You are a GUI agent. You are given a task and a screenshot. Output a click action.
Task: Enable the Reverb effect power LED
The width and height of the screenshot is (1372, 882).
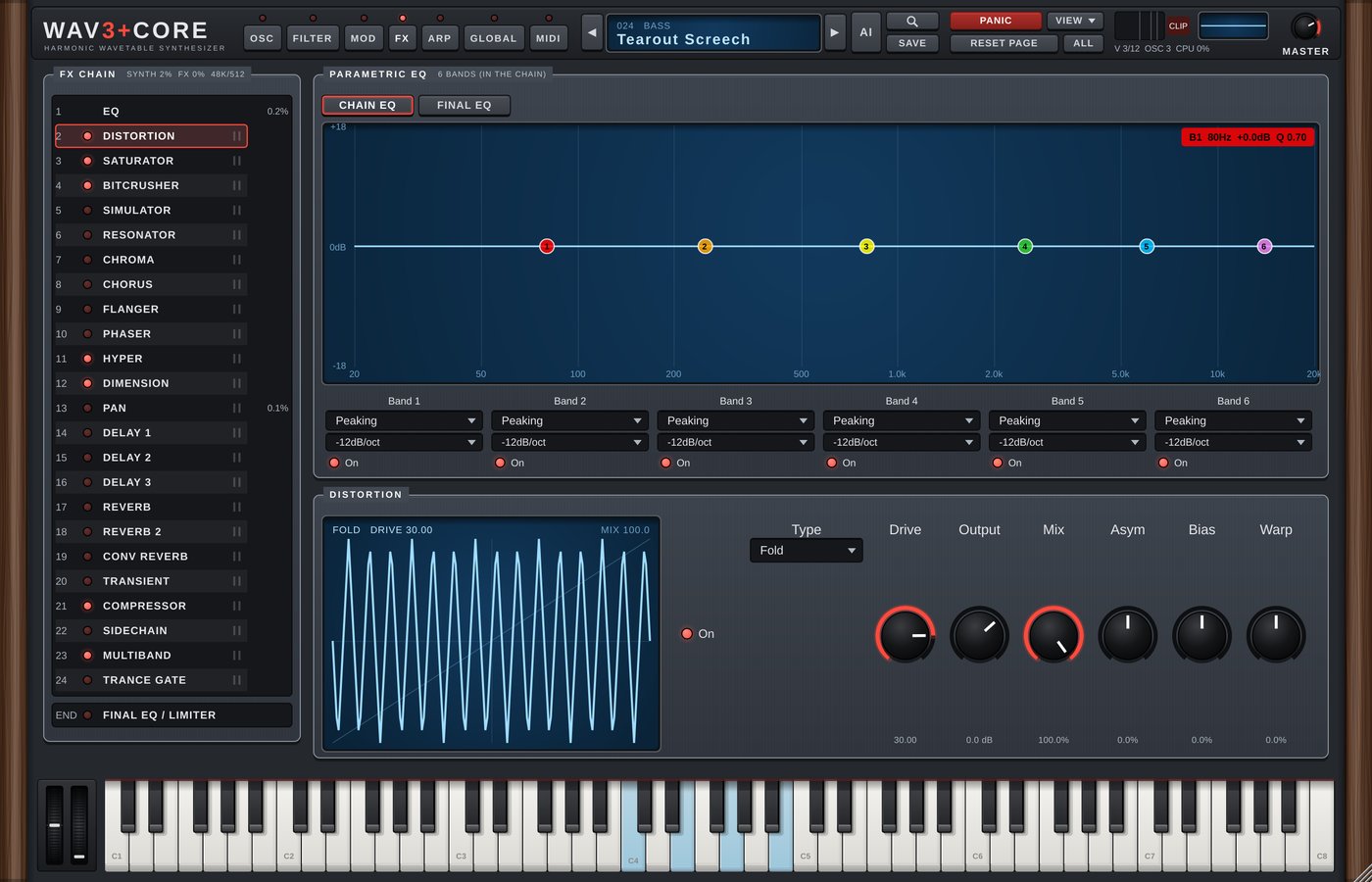87,507
